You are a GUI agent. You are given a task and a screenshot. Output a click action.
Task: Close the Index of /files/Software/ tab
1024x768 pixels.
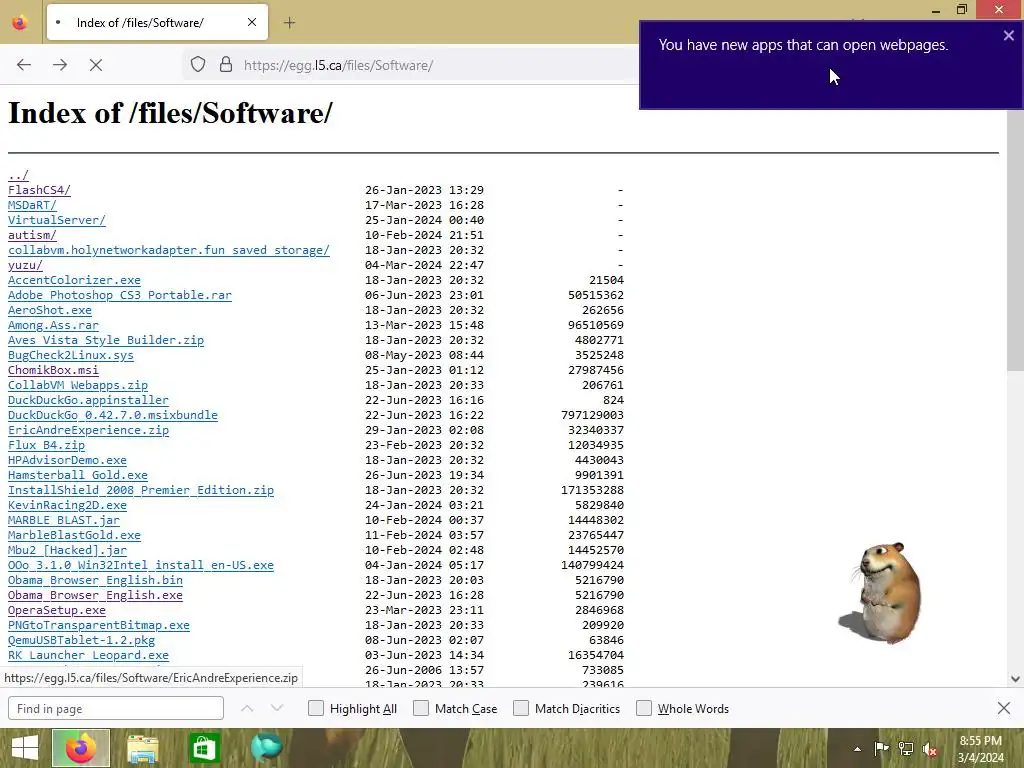[x=252, y=22]
